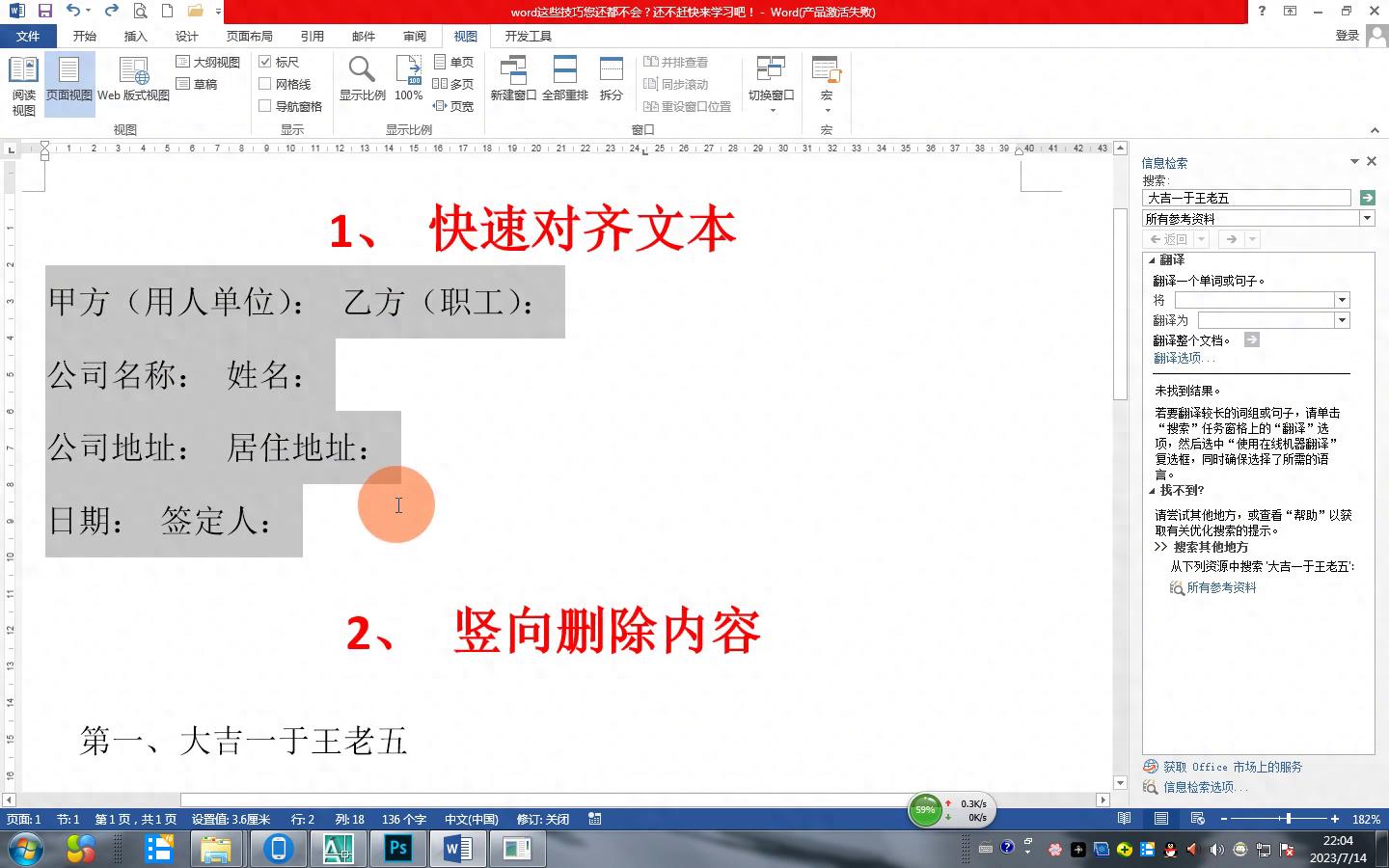1389x868 pixels.
Task: Open 信息检索选项 link
Action: point(1205,787)
